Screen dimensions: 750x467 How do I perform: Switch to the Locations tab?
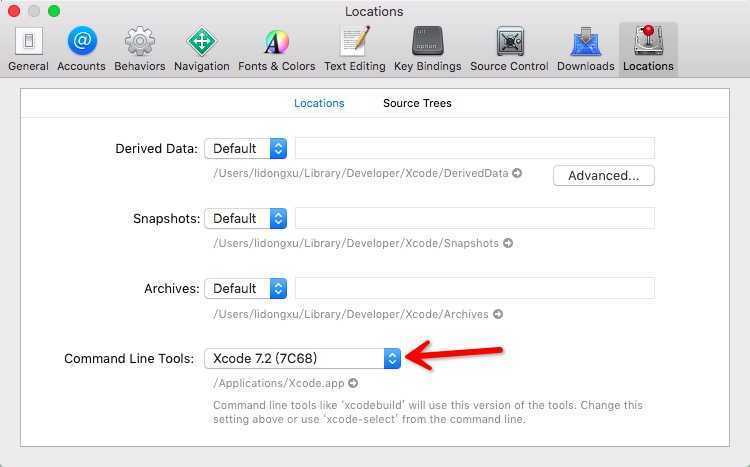click(319, 103)
